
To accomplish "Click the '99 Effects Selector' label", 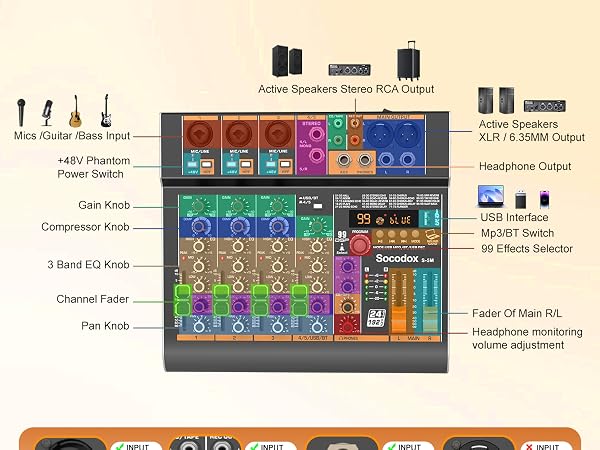I will 527,249.
